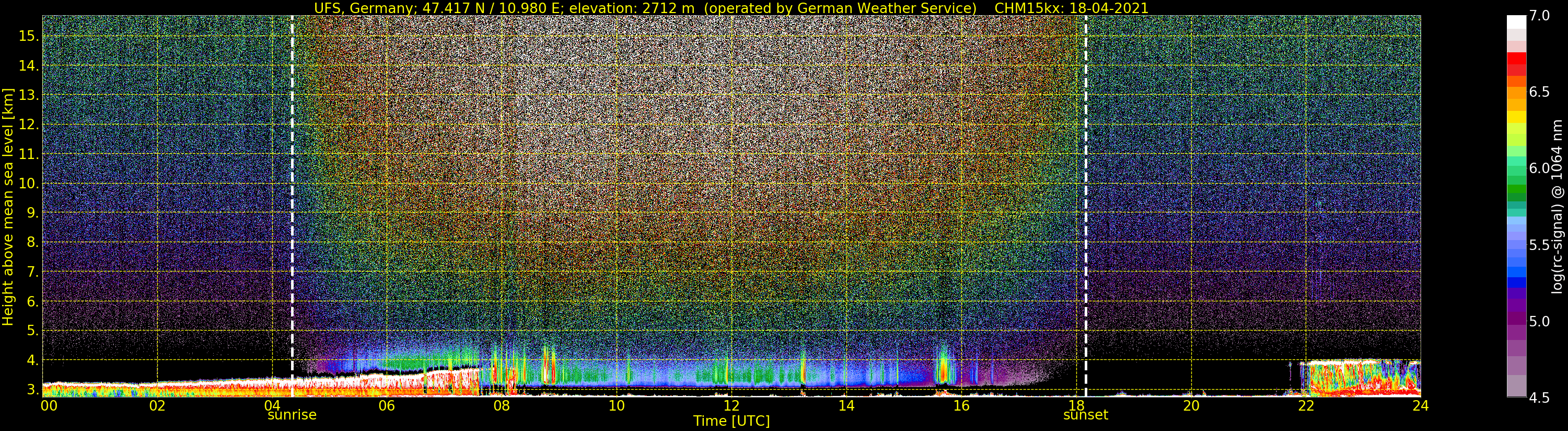Click the "00" time axis tick
1568x431 pixels.
(x=48, y=405)
